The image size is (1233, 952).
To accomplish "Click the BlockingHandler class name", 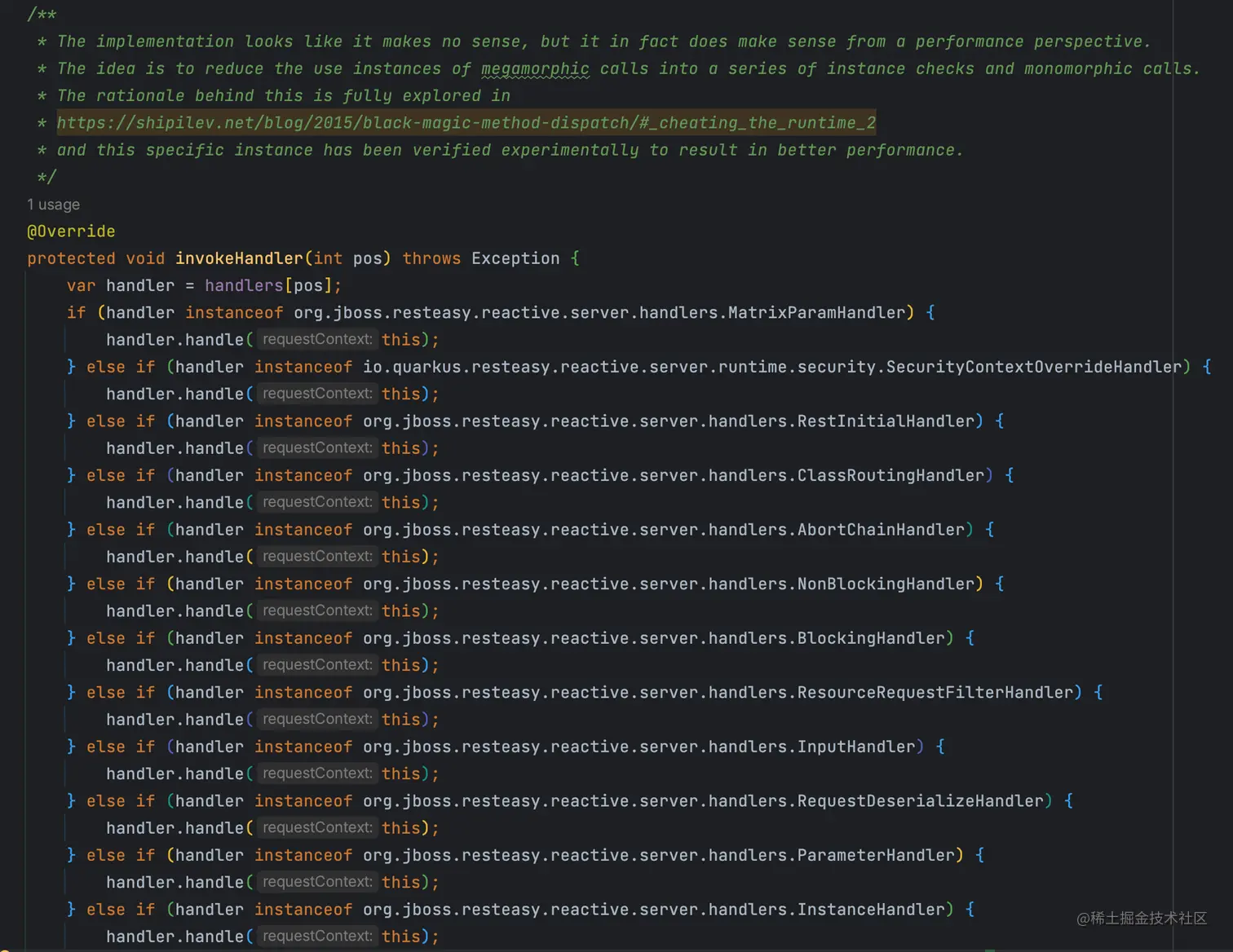I will (871, 638).
